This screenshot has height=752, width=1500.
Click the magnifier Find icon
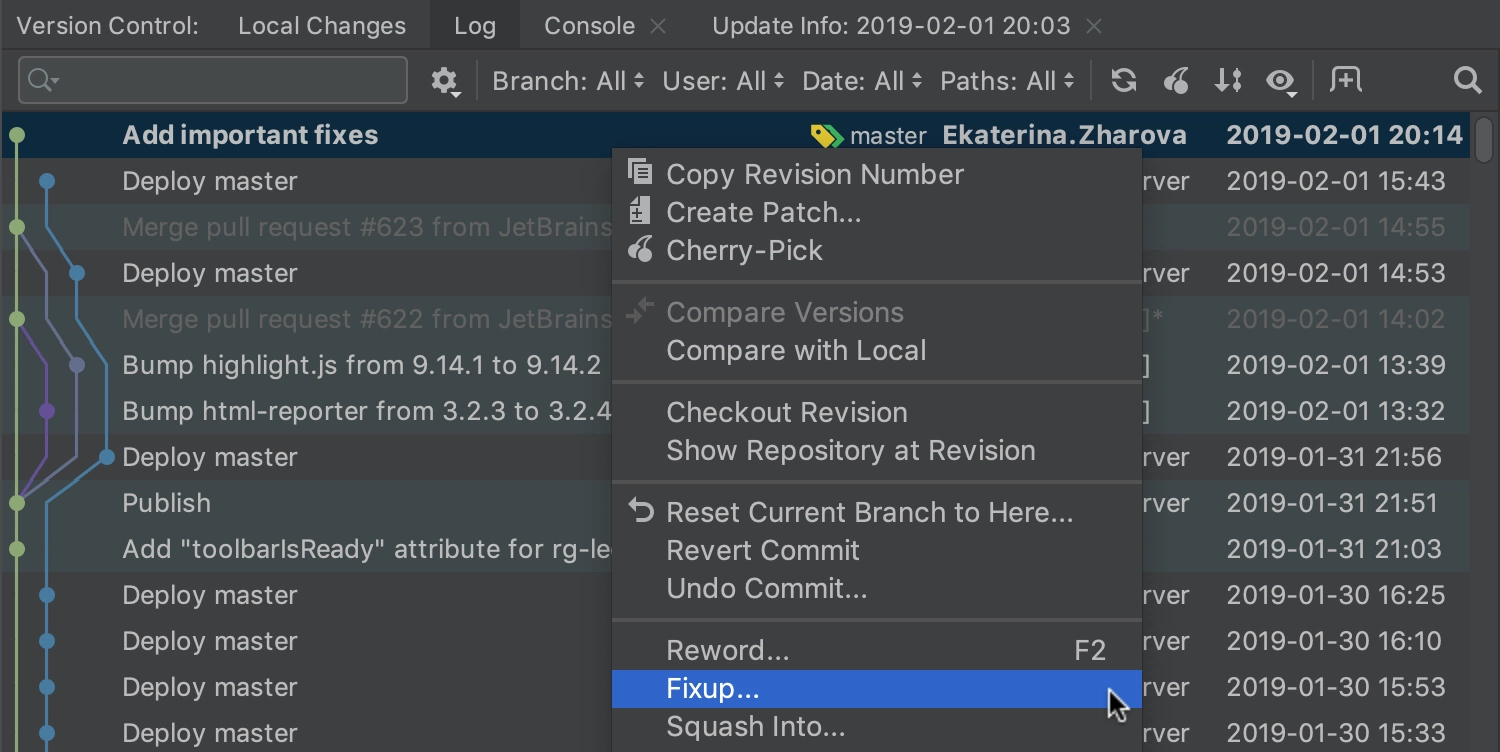point(1467,81)
